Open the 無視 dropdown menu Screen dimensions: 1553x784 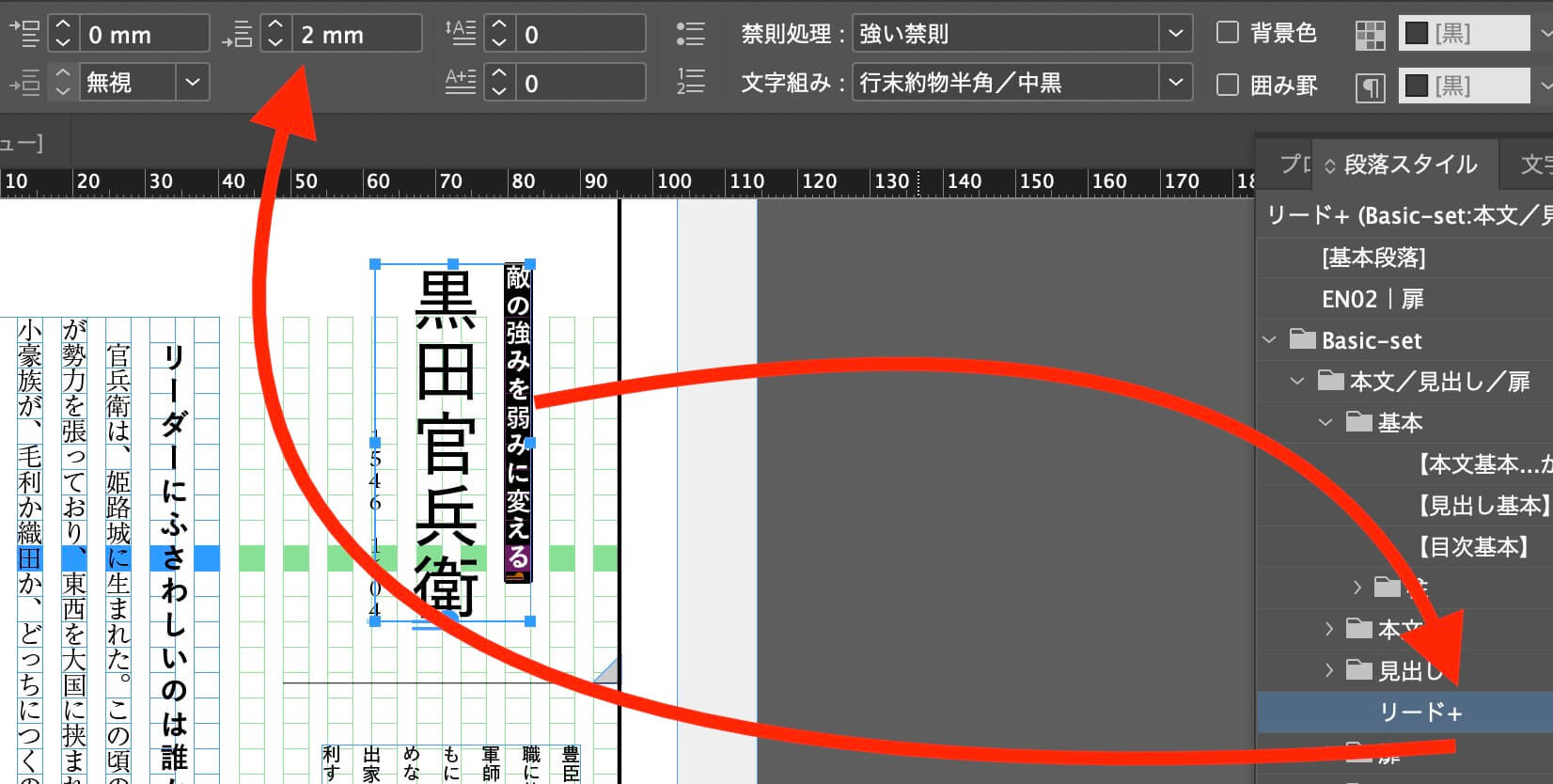pos(193,83)
